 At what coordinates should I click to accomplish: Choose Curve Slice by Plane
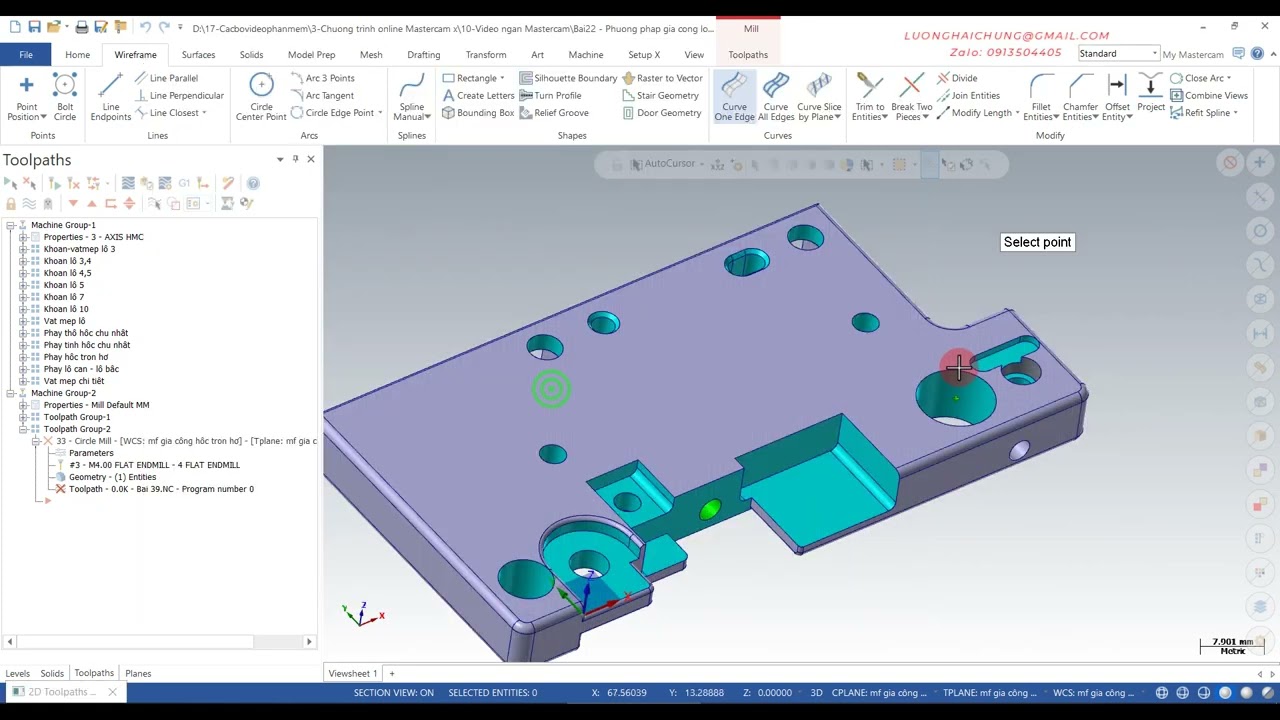[x=819, y=97]
